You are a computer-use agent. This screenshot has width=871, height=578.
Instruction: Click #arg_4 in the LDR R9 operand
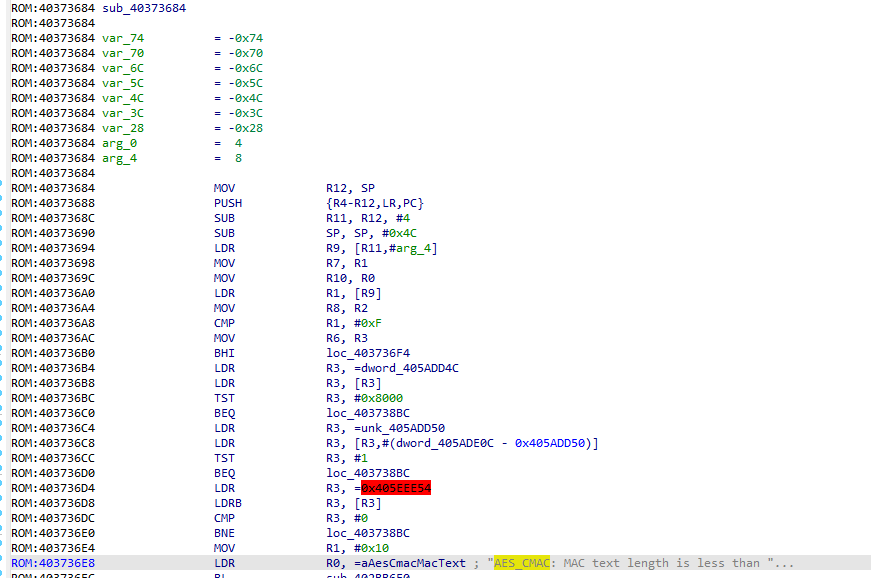(410, 248)
